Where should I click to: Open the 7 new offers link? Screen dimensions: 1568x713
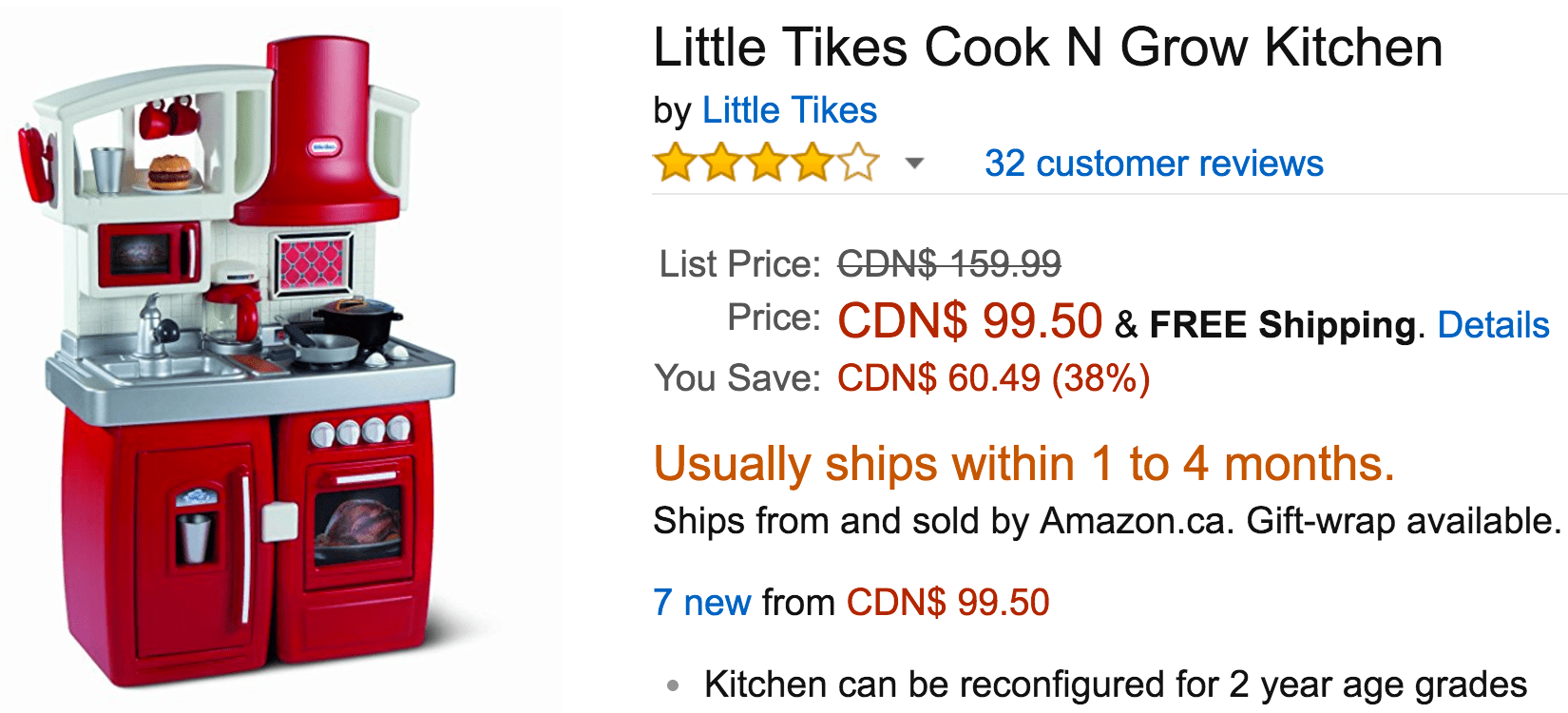[x=702, y=603]
